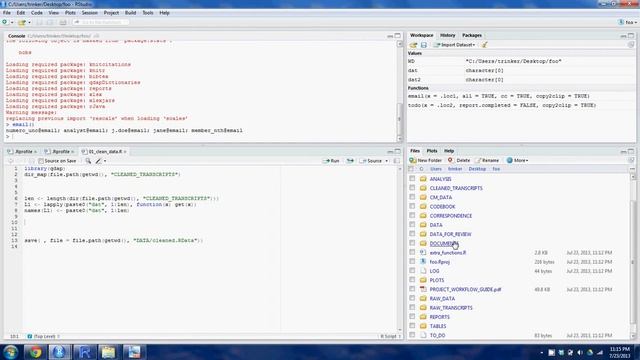This screenshot has width=640, height=360.
Task: Check the CM_DATA folder checkbox
Action: (x=412, y=197)
